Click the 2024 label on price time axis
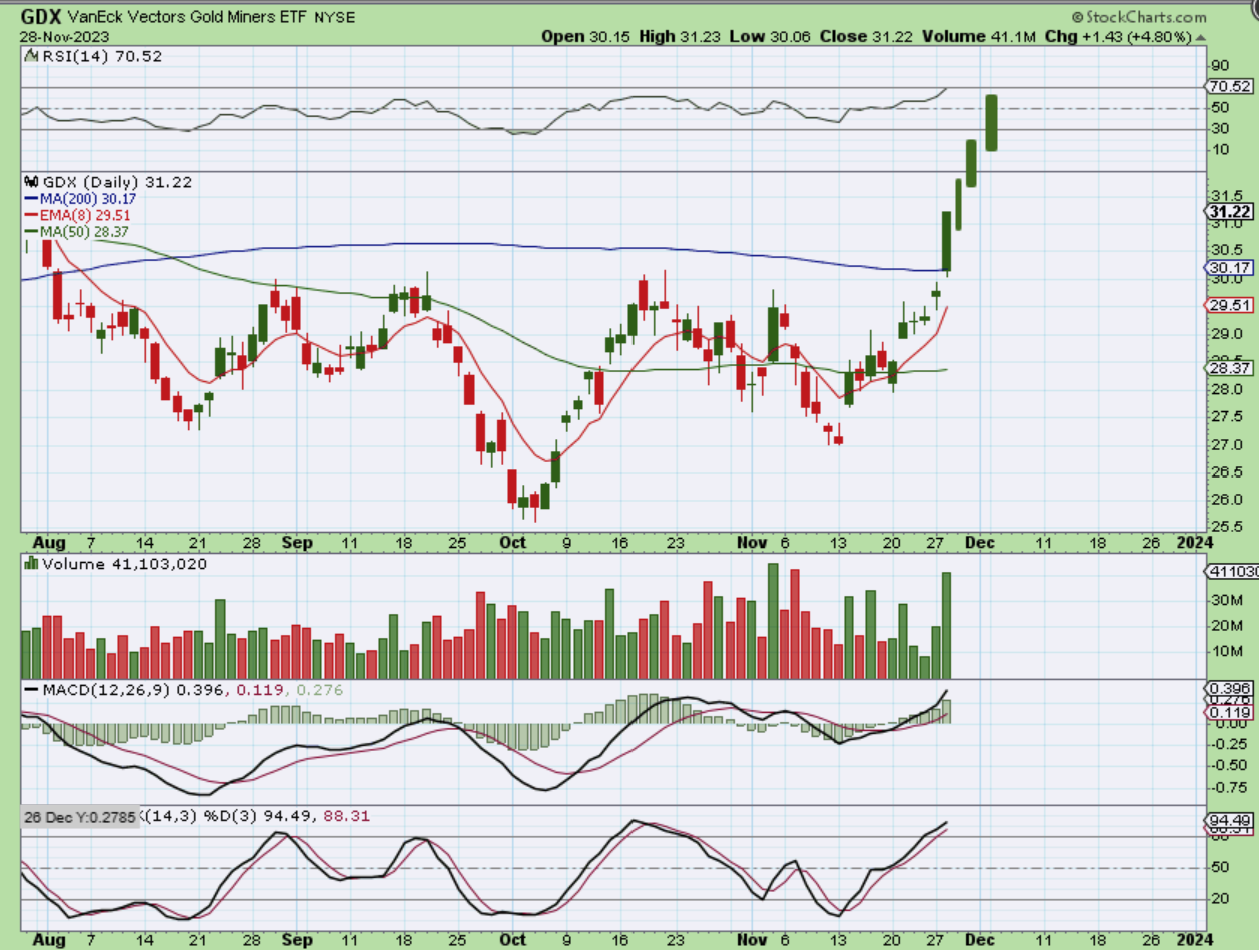The image size is (1260, 951). (1194, 543)
